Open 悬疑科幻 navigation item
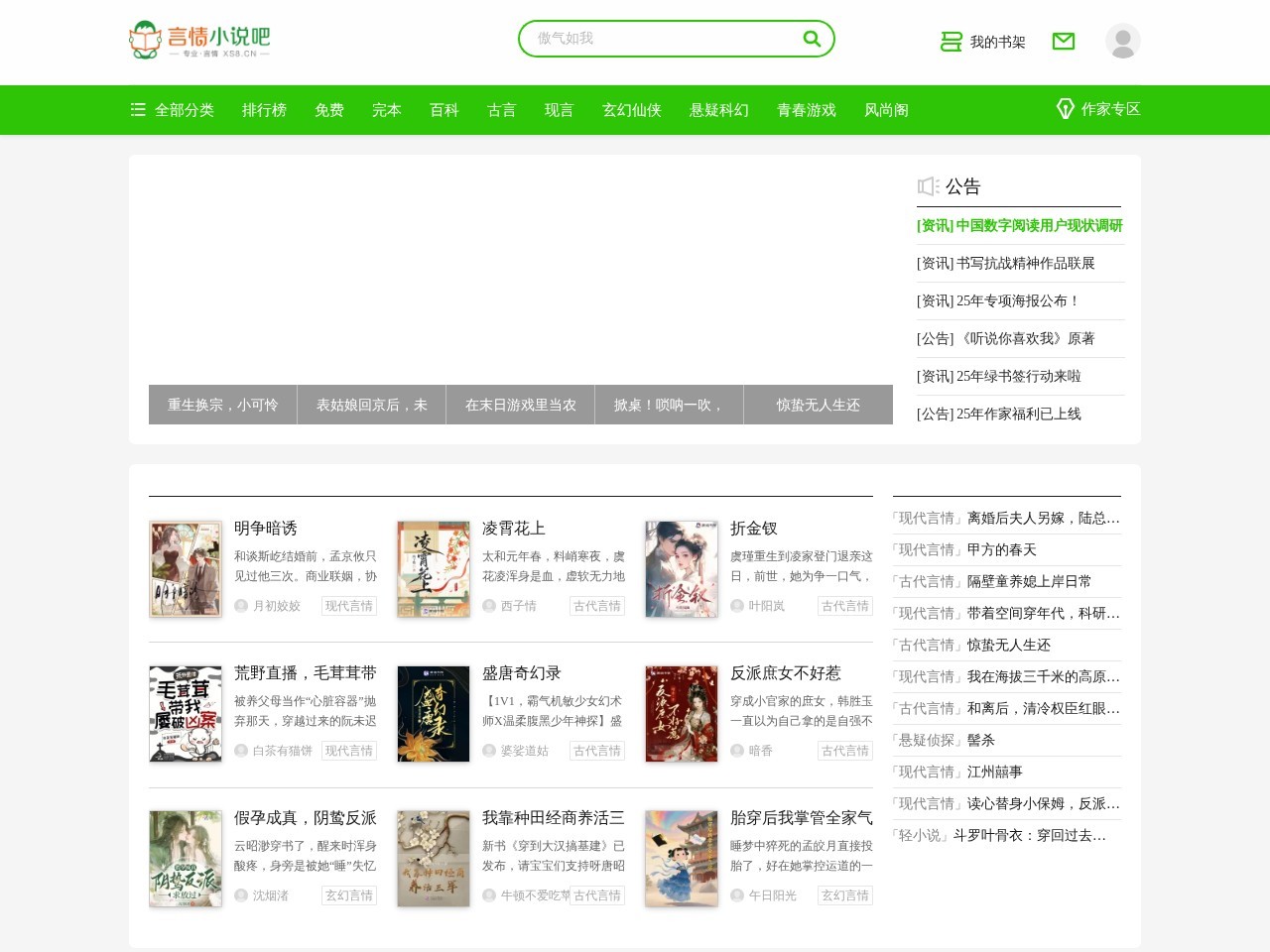This screenshot has width=1270, height=952. (x=719, y=110)
